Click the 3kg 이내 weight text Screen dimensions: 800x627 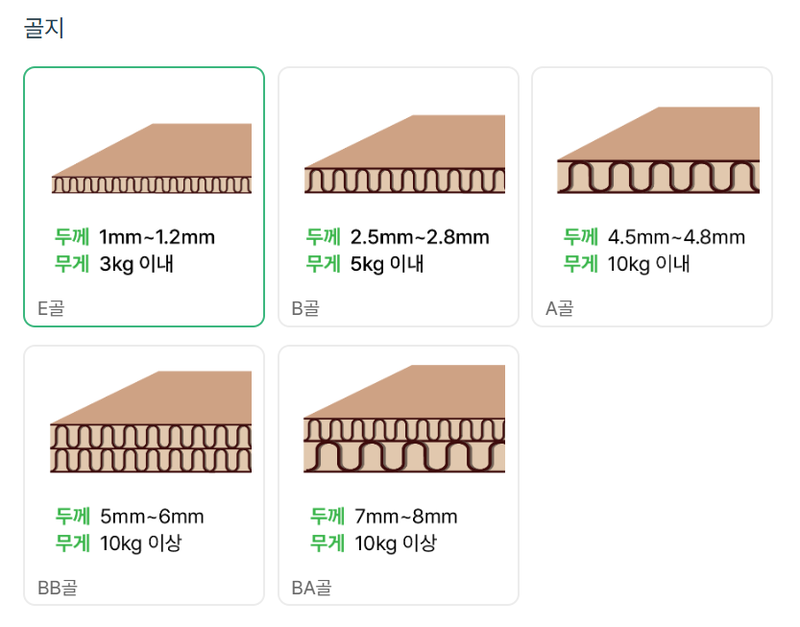click(x=136, y=264)
